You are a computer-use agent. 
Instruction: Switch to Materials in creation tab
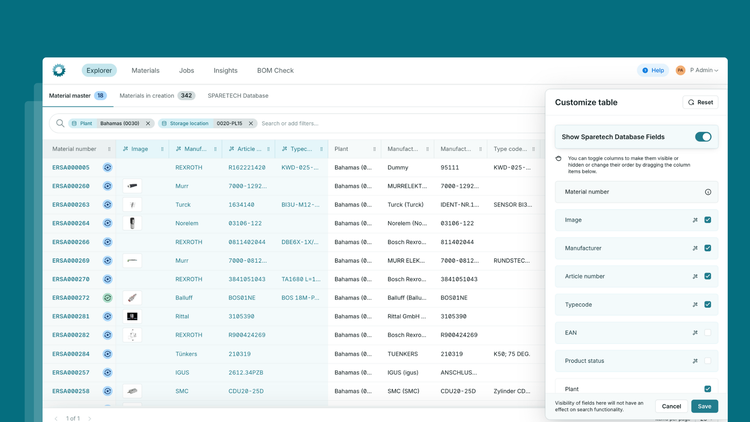(x=157, y=96)
